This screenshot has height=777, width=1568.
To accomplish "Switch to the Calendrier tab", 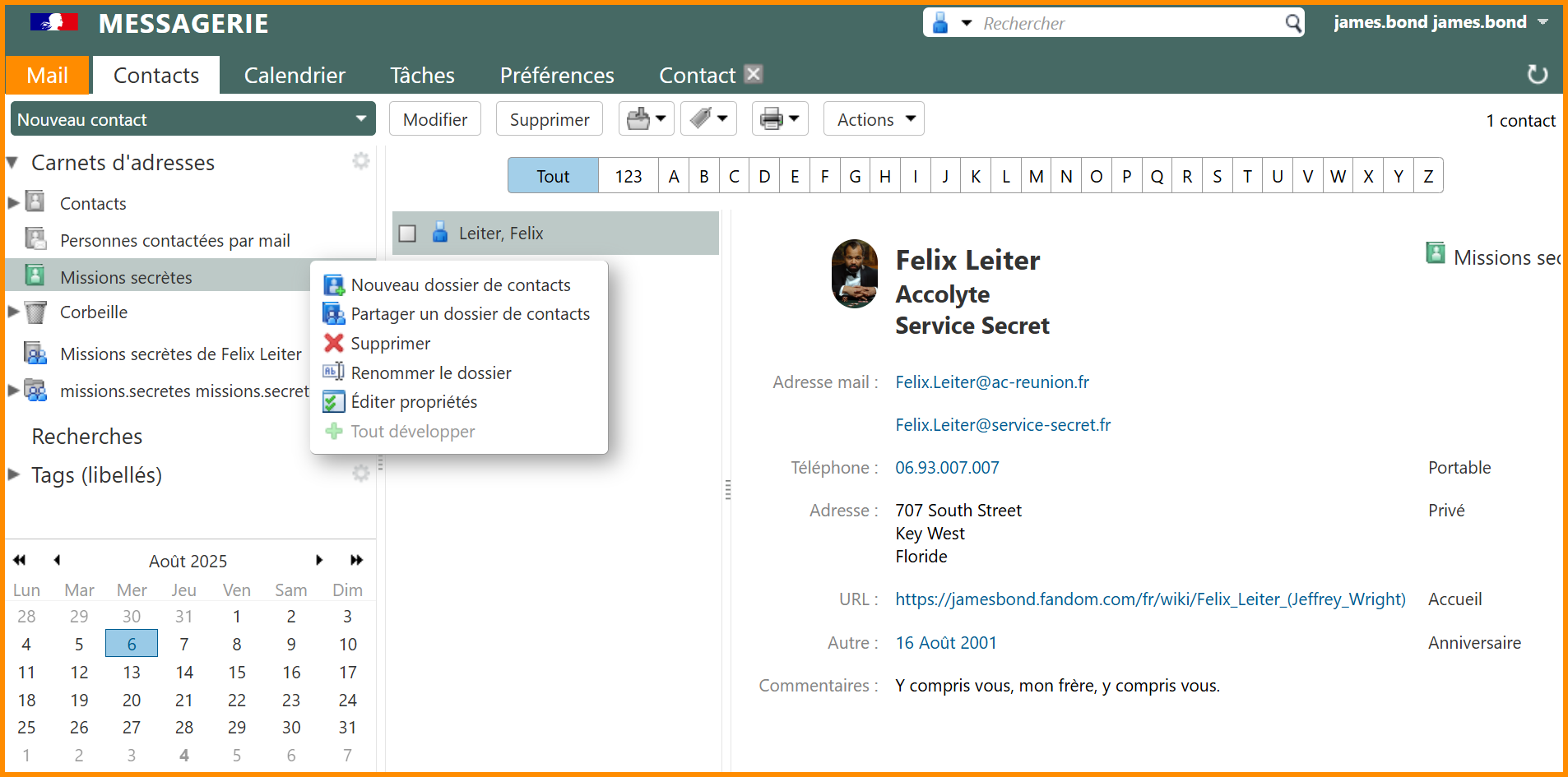I will click(295, 76).
